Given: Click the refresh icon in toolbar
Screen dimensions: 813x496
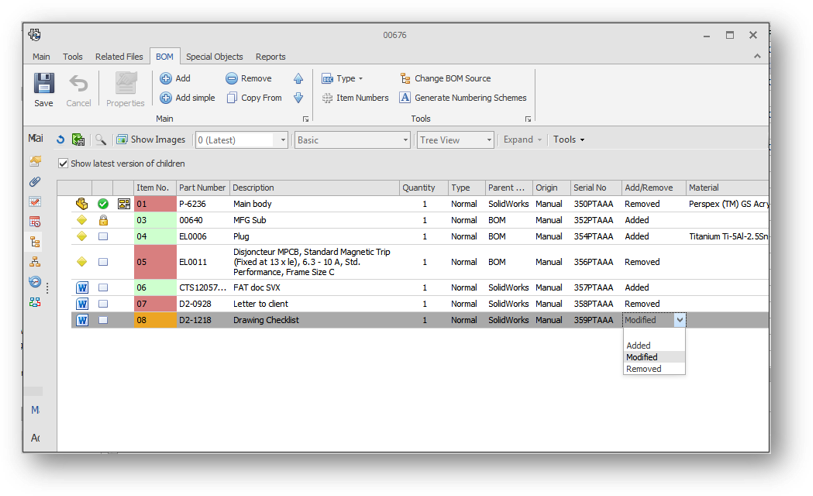Looking at the screenshot, I should (61, 139).
